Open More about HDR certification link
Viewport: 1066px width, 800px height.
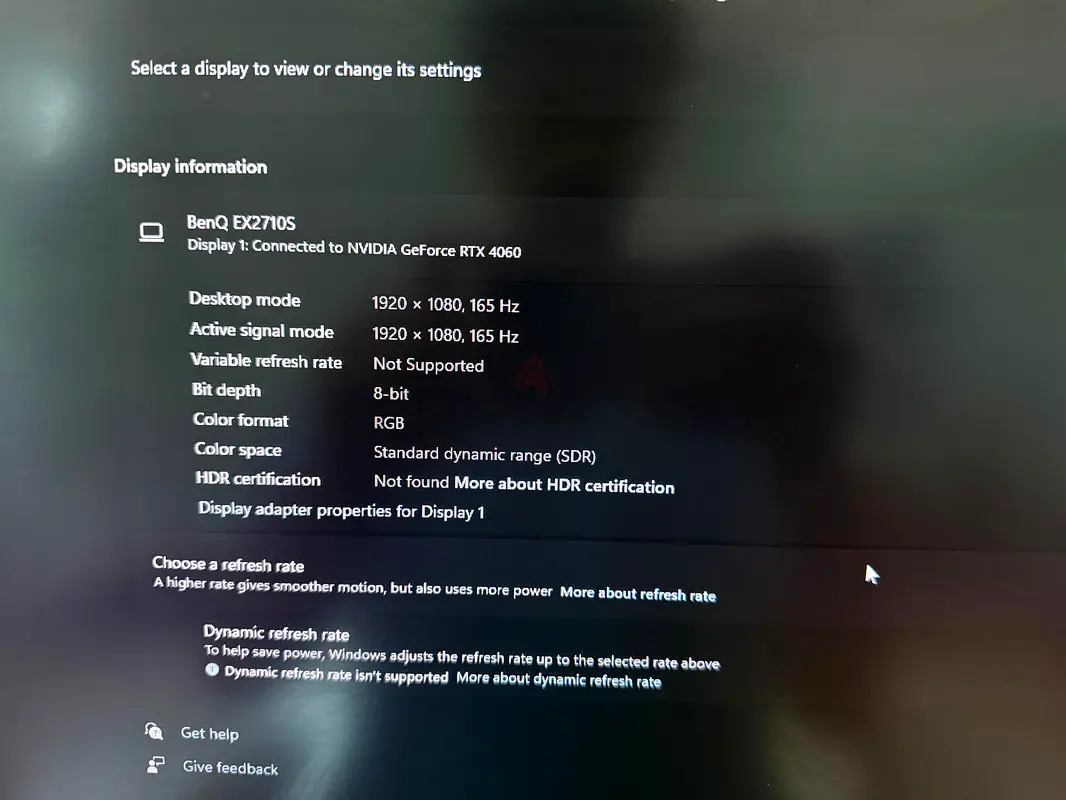564,486
